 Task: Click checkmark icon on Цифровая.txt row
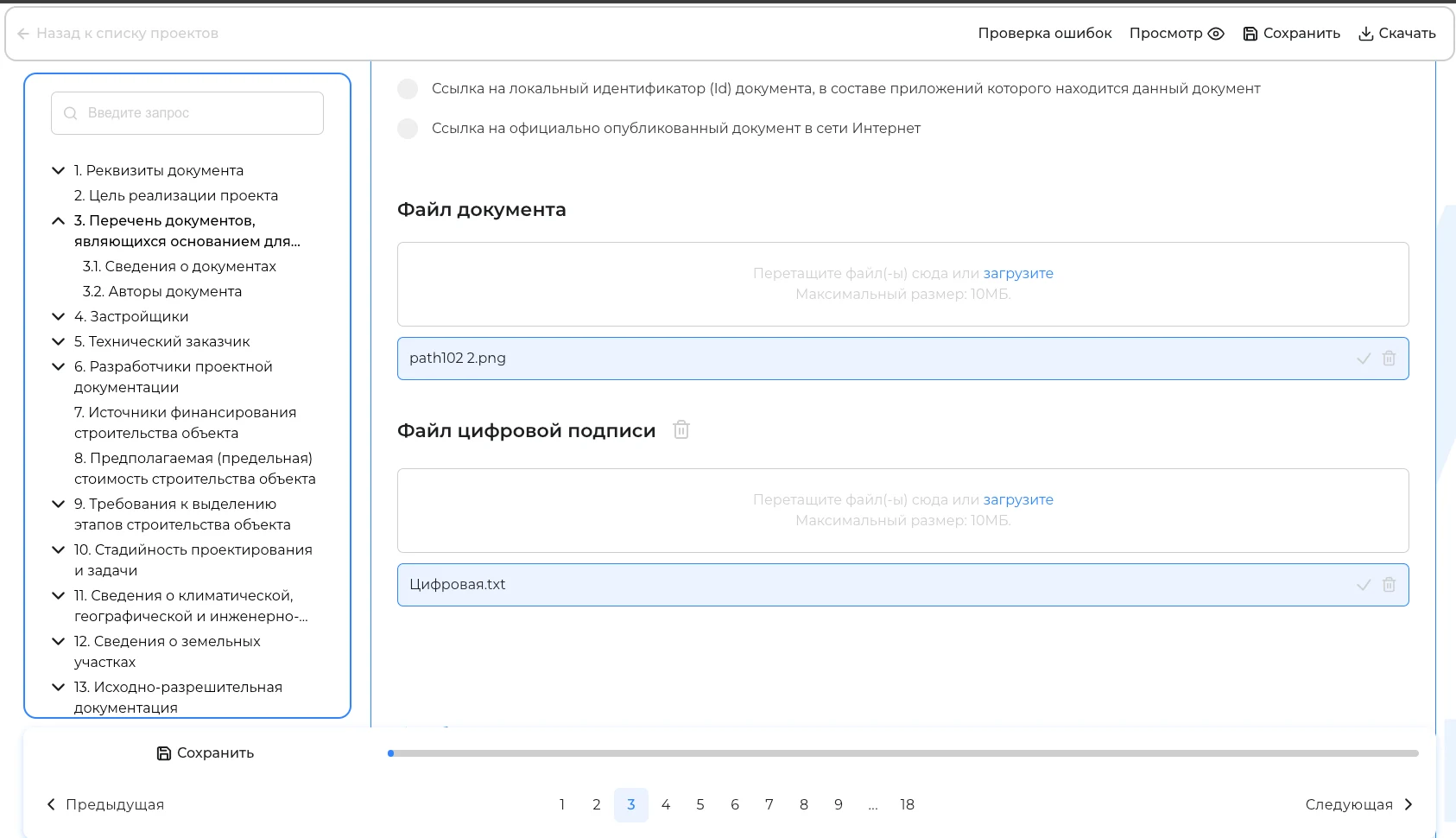coord(1364,585)
